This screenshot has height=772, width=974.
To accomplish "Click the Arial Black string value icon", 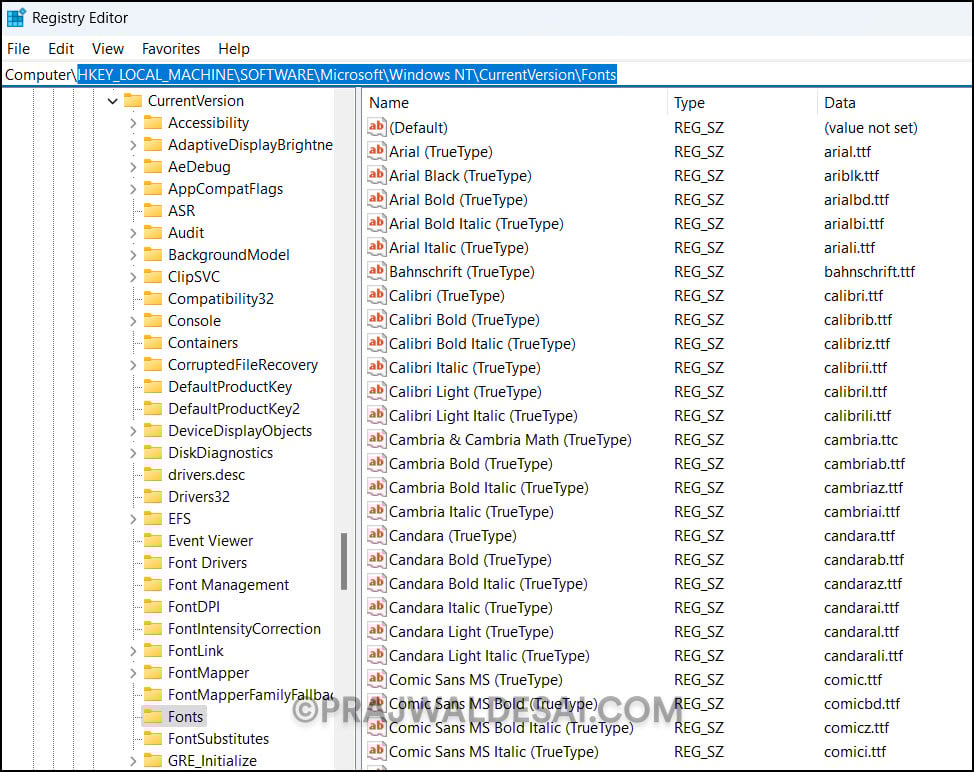I will point(376,175).
